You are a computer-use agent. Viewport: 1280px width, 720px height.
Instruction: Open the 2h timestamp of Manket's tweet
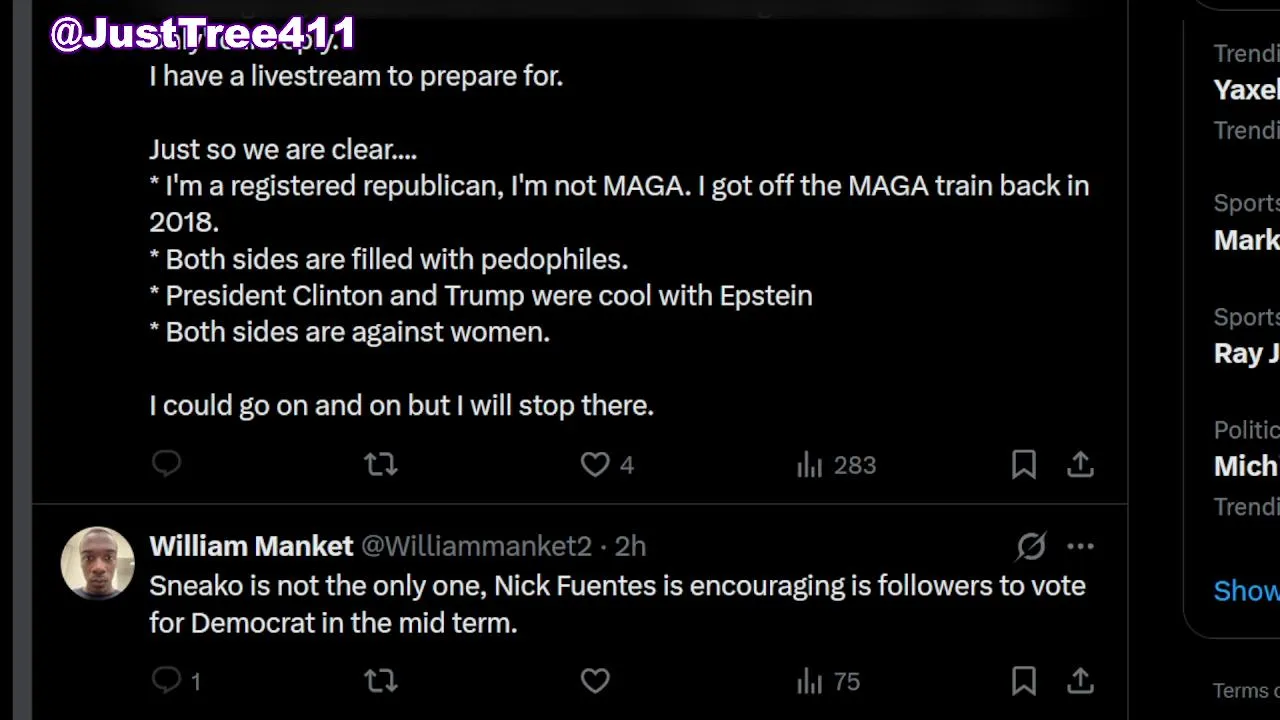pos(630,546)
